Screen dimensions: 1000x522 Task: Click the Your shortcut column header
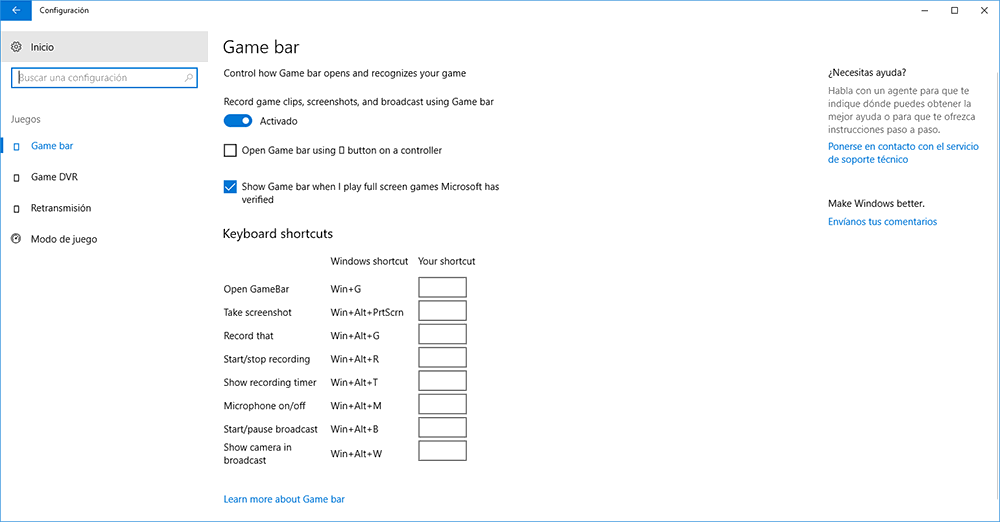(446, 261)
